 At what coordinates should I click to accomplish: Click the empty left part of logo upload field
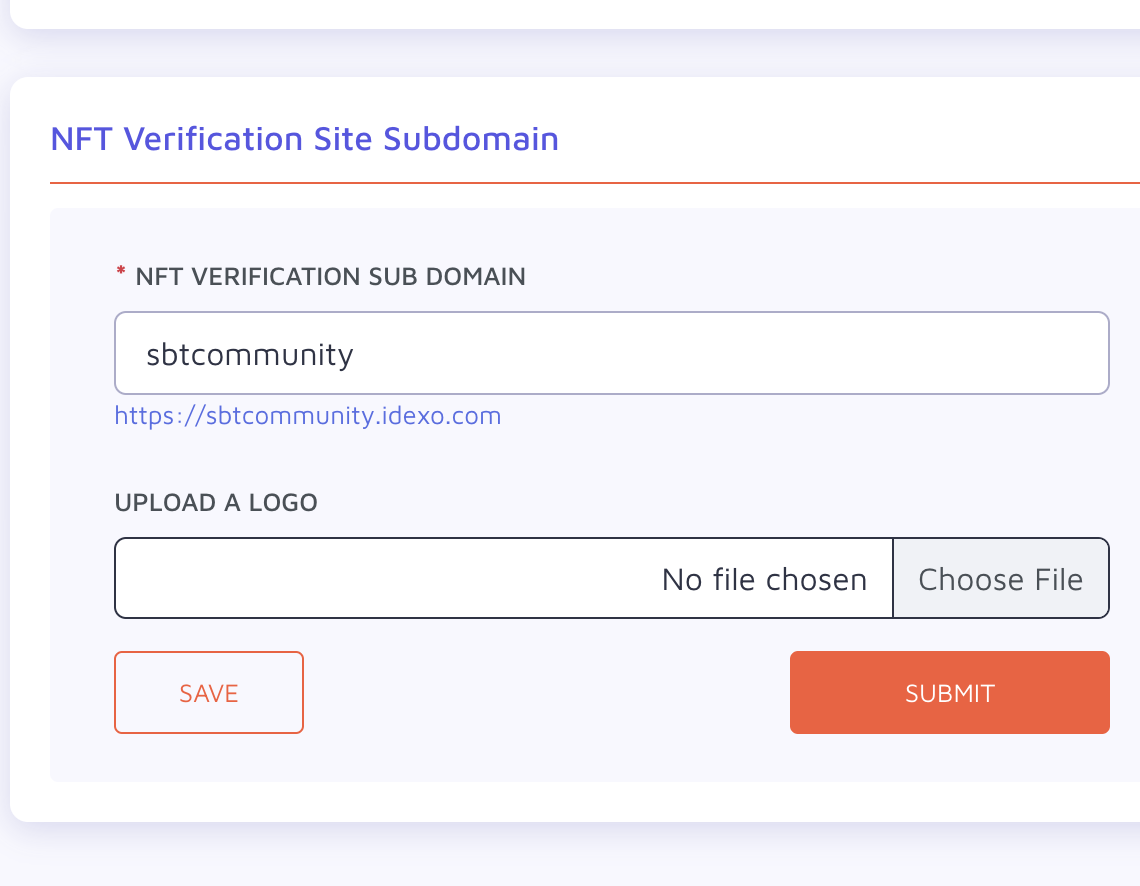(x=364, y=579)
